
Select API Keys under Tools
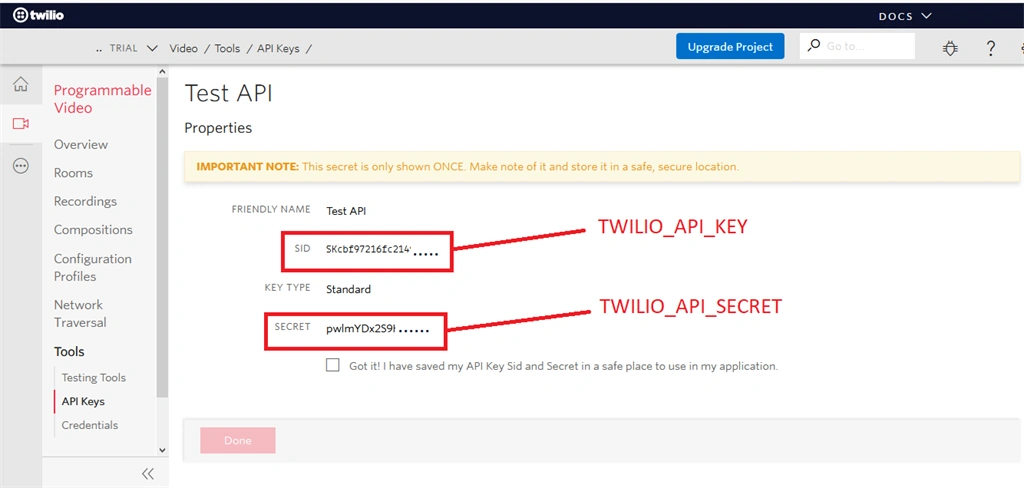(83, 401)
